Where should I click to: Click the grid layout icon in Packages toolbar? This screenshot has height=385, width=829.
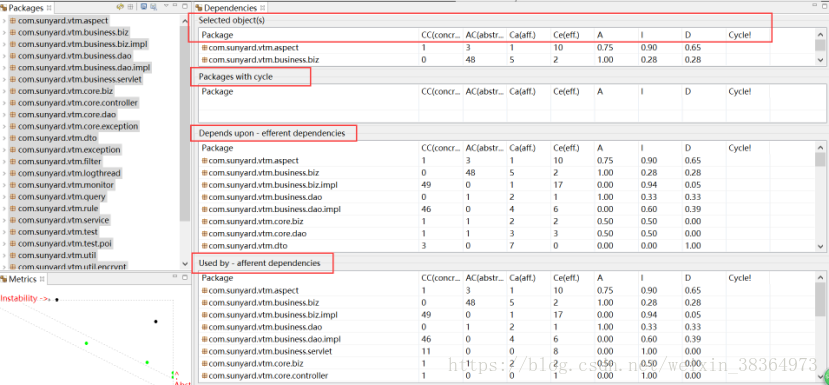pos(130,7)
